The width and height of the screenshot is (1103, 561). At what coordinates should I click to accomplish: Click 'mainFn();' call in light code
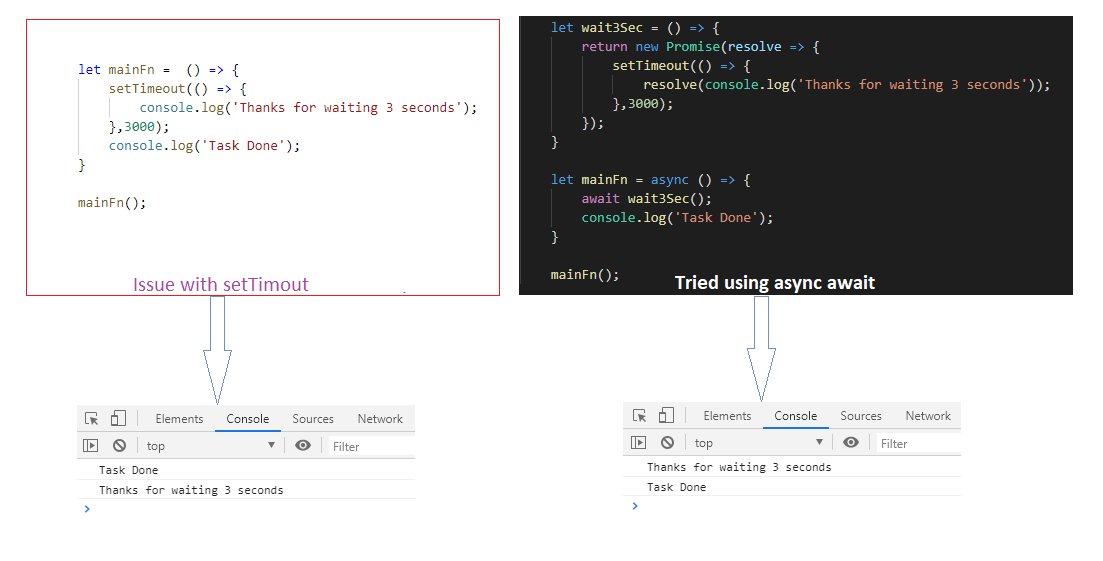click(112, 202)
